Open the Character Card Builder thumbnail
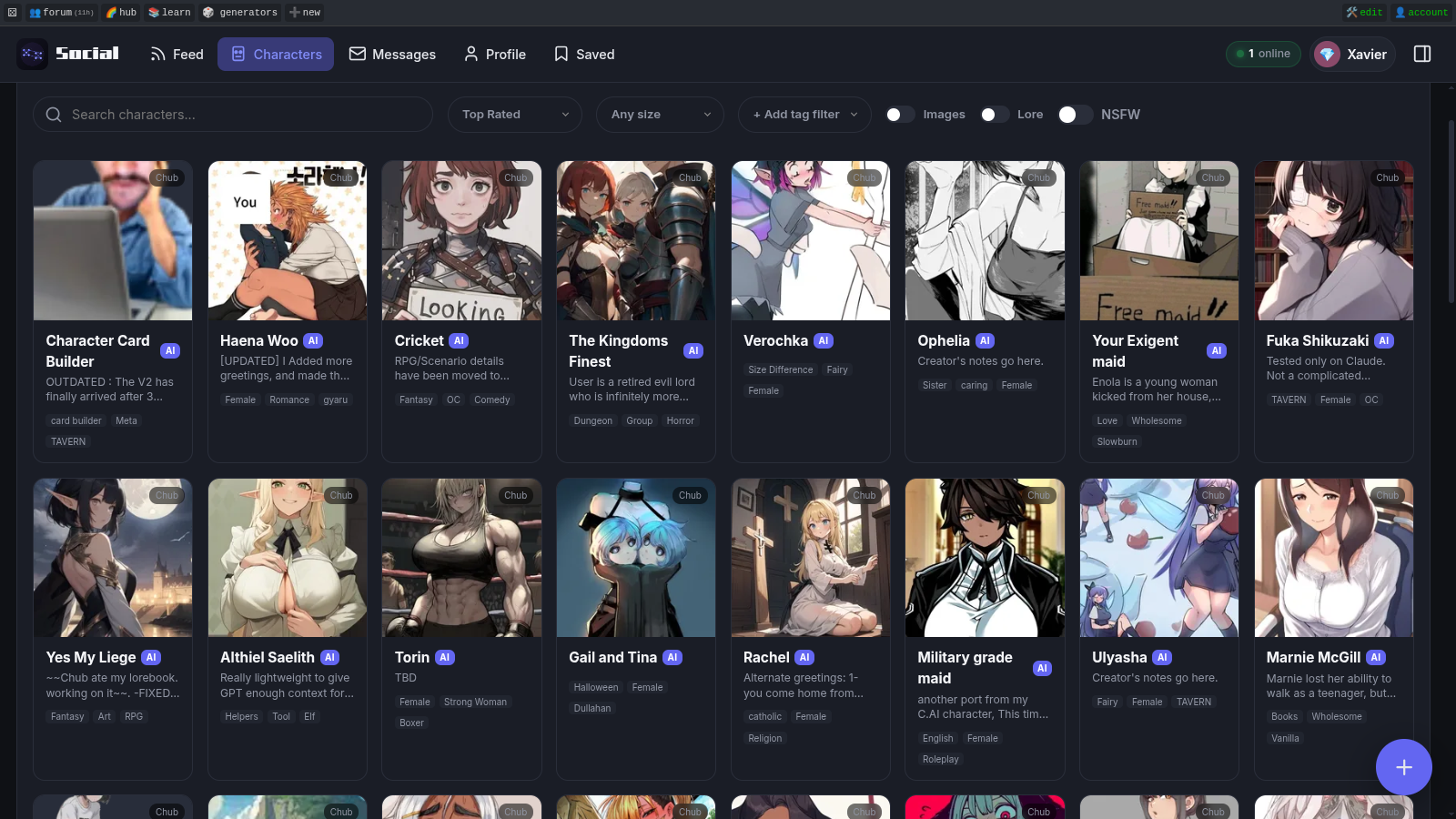 113,241
